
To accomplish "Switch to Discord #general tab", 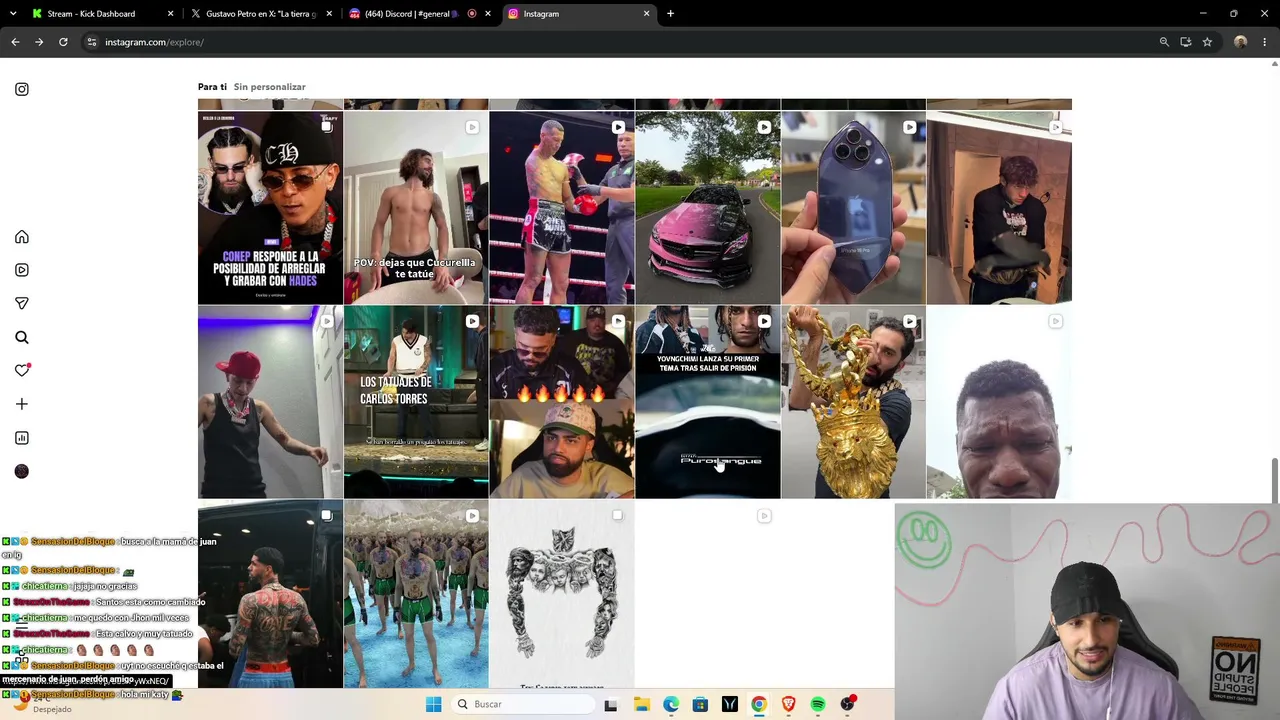I will point(419,14).
